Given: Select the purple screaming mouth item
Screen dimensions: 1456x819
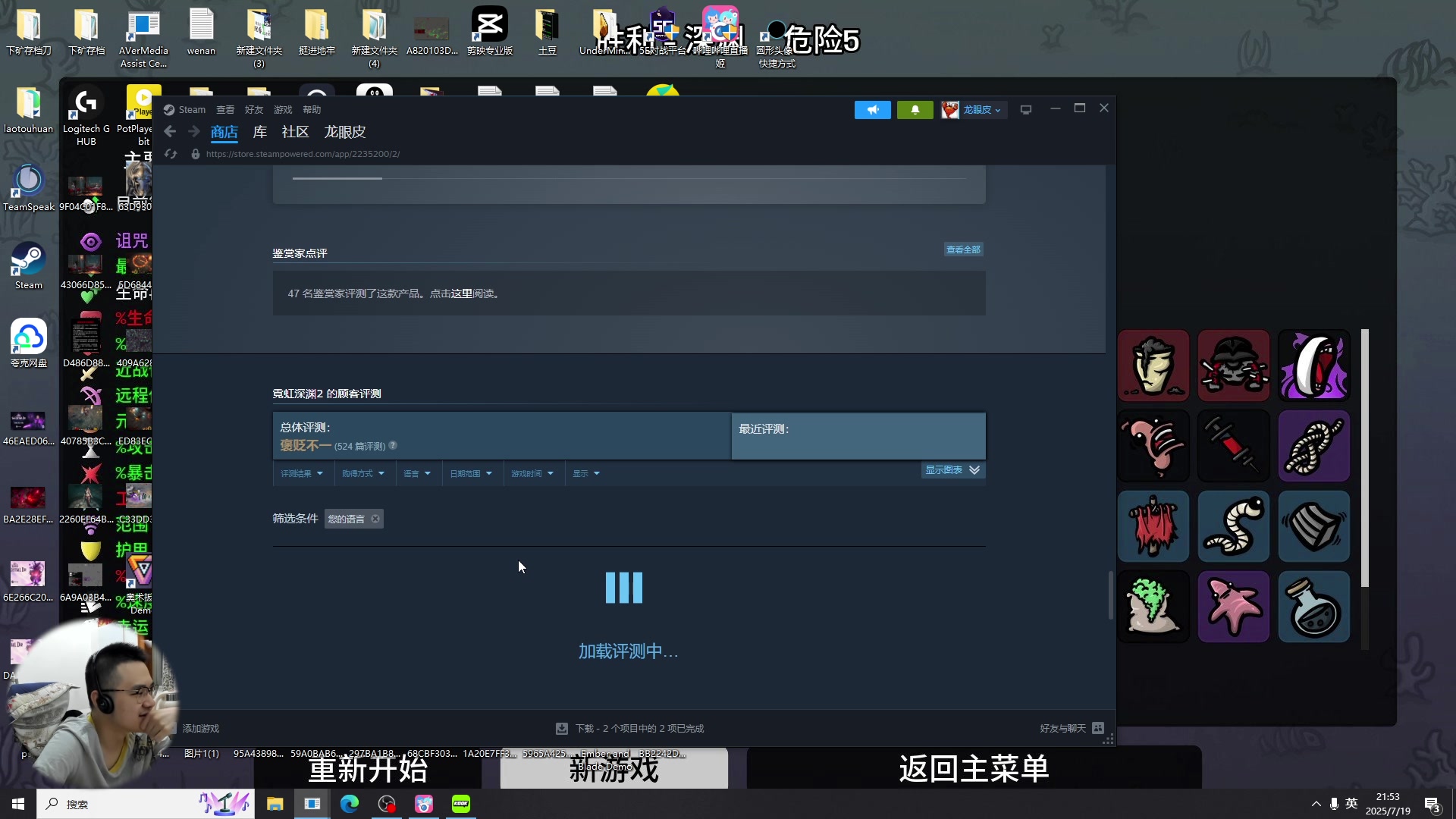Looking at the screenshot, I should [1314, 366].
